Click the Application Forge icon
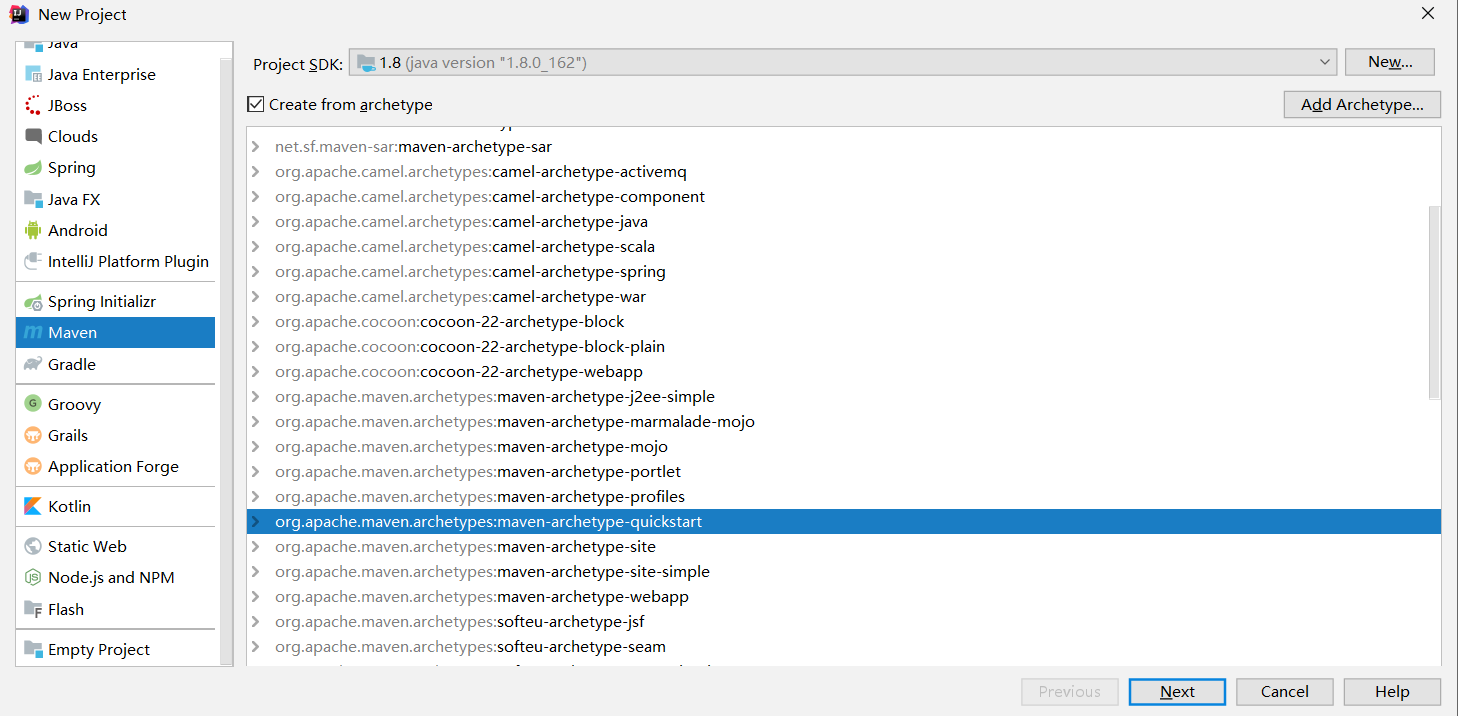The height and width of the screenshot is (716, 1458). [x=33, y=466]
